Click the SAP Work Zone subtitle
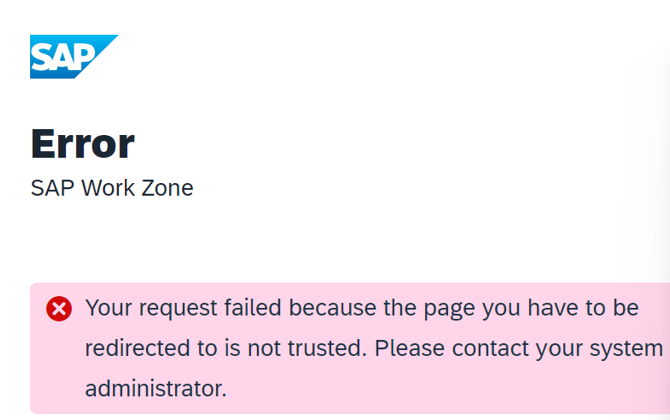 tap(112, 188)
